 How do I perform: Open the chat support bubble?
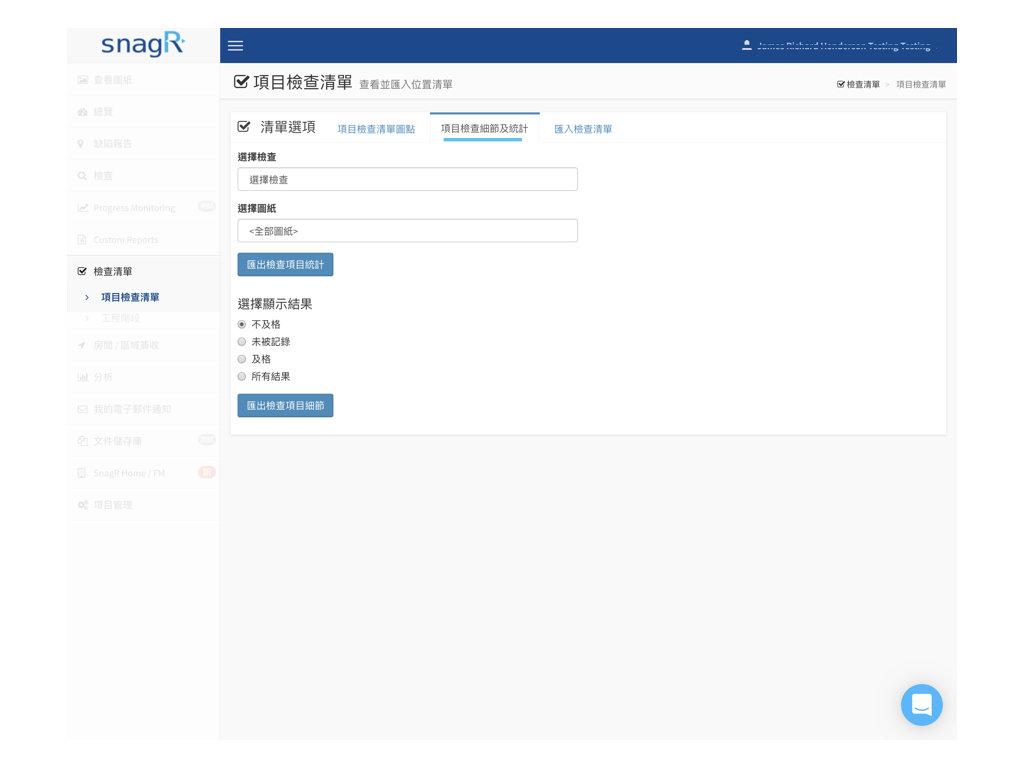[921, 705]
